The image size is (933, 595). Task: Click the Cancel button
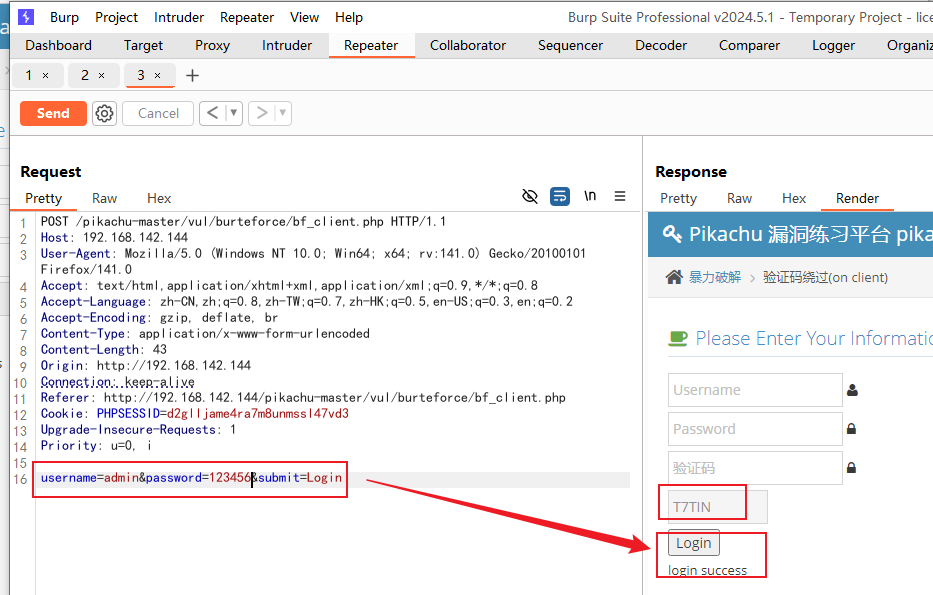[x=158, y=113]
